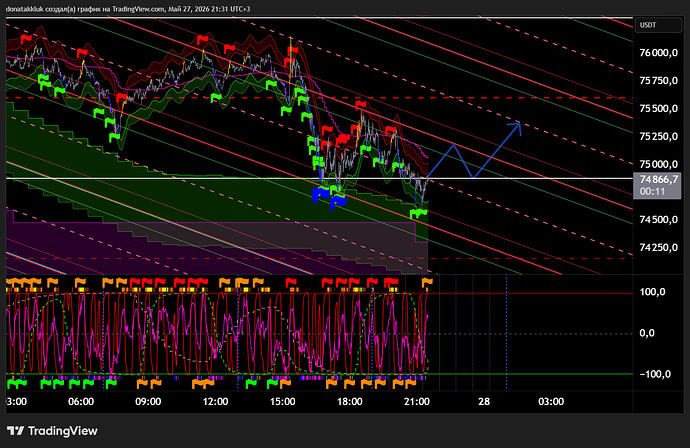Click the 75000,0 price axis label

tap(658, 165)
